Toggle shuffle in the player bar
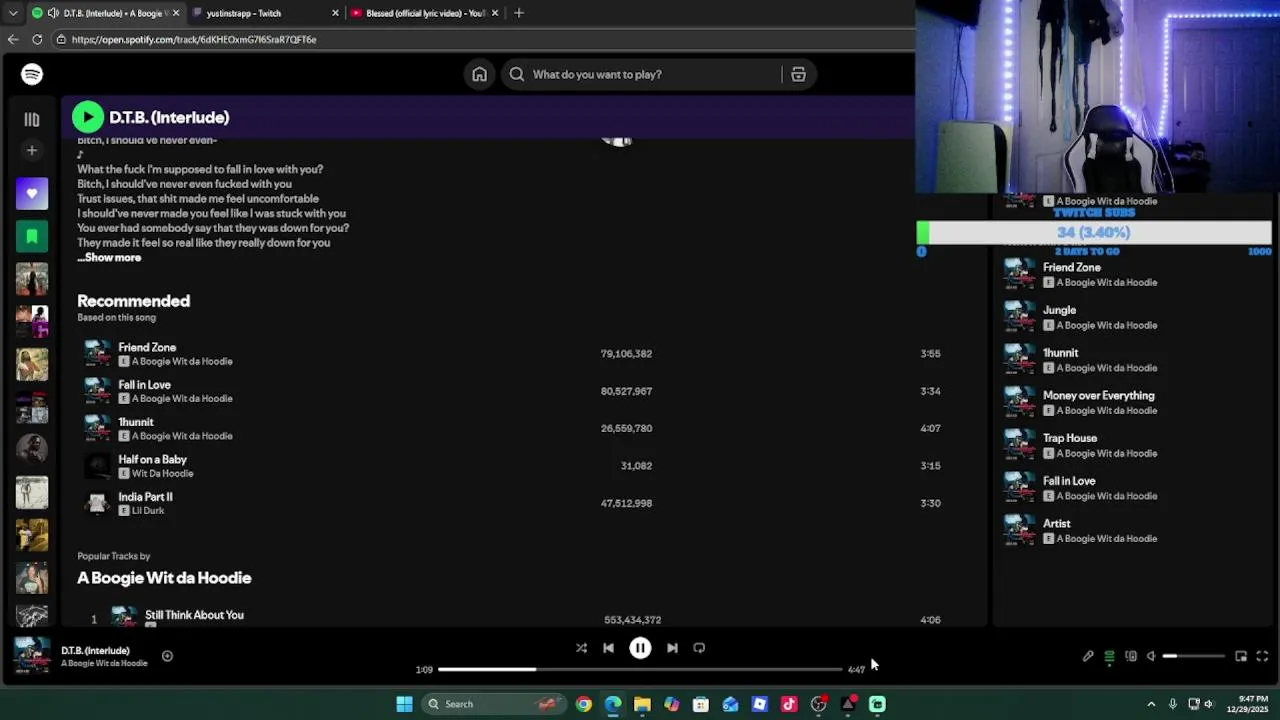The image size is (1280, 720). (581, 648)
